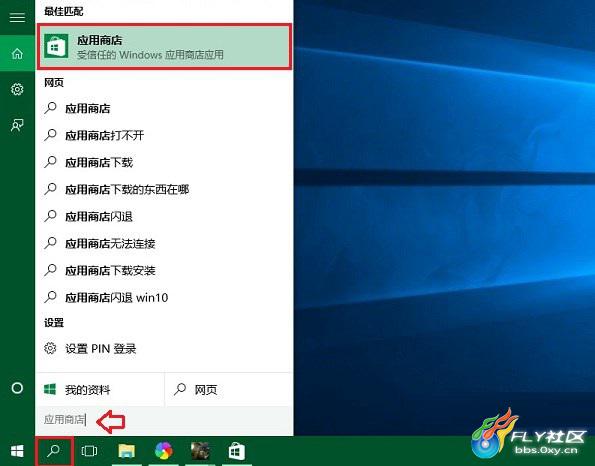The width and height of the screenshot is (595, 466).
Task: Click the taskbar search magnifier icon
Action: pyautogui.click(x=54, y=451)
